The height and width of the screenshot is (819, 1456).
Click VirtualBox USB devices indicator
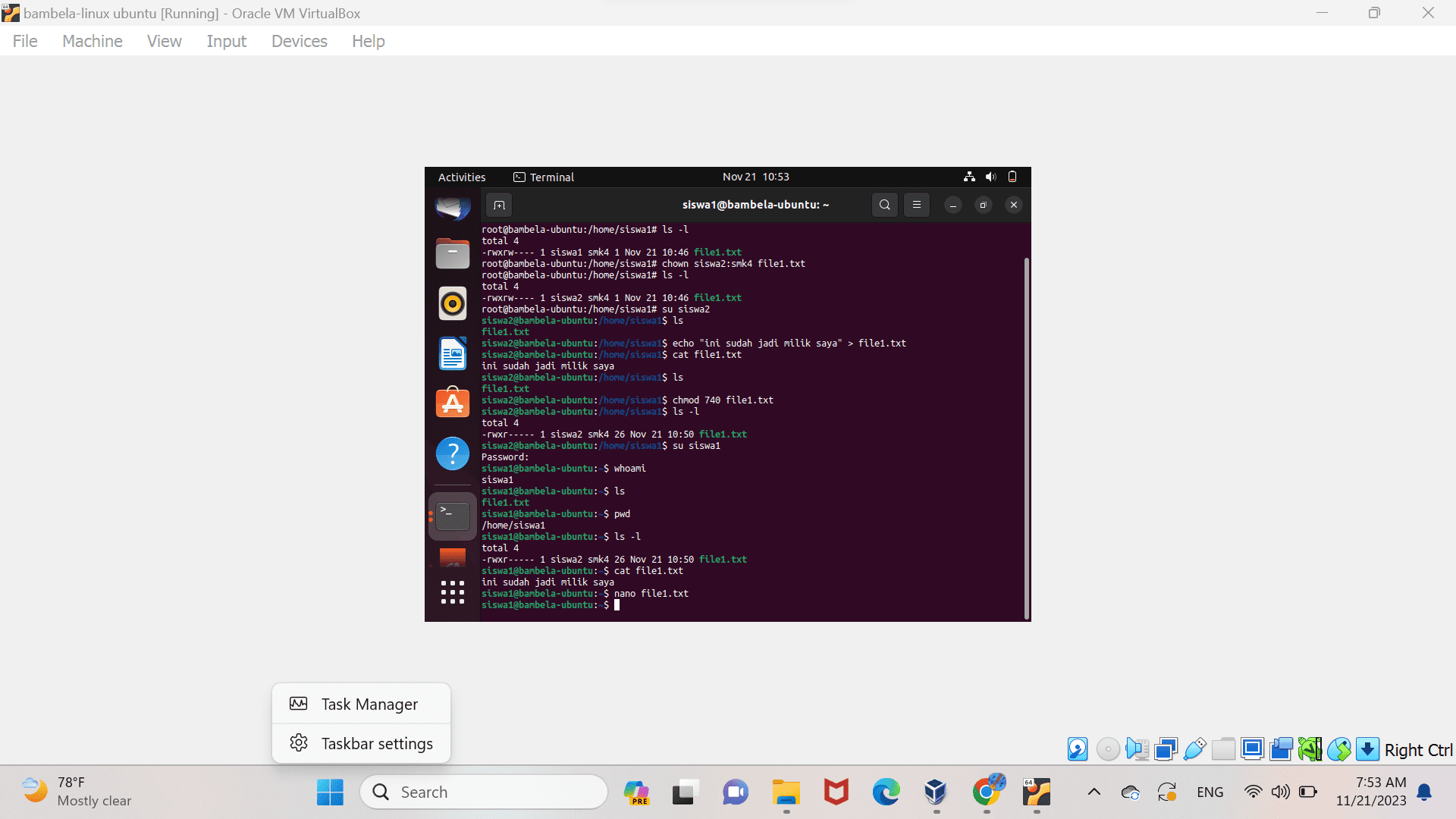(x=1194, y=749)
